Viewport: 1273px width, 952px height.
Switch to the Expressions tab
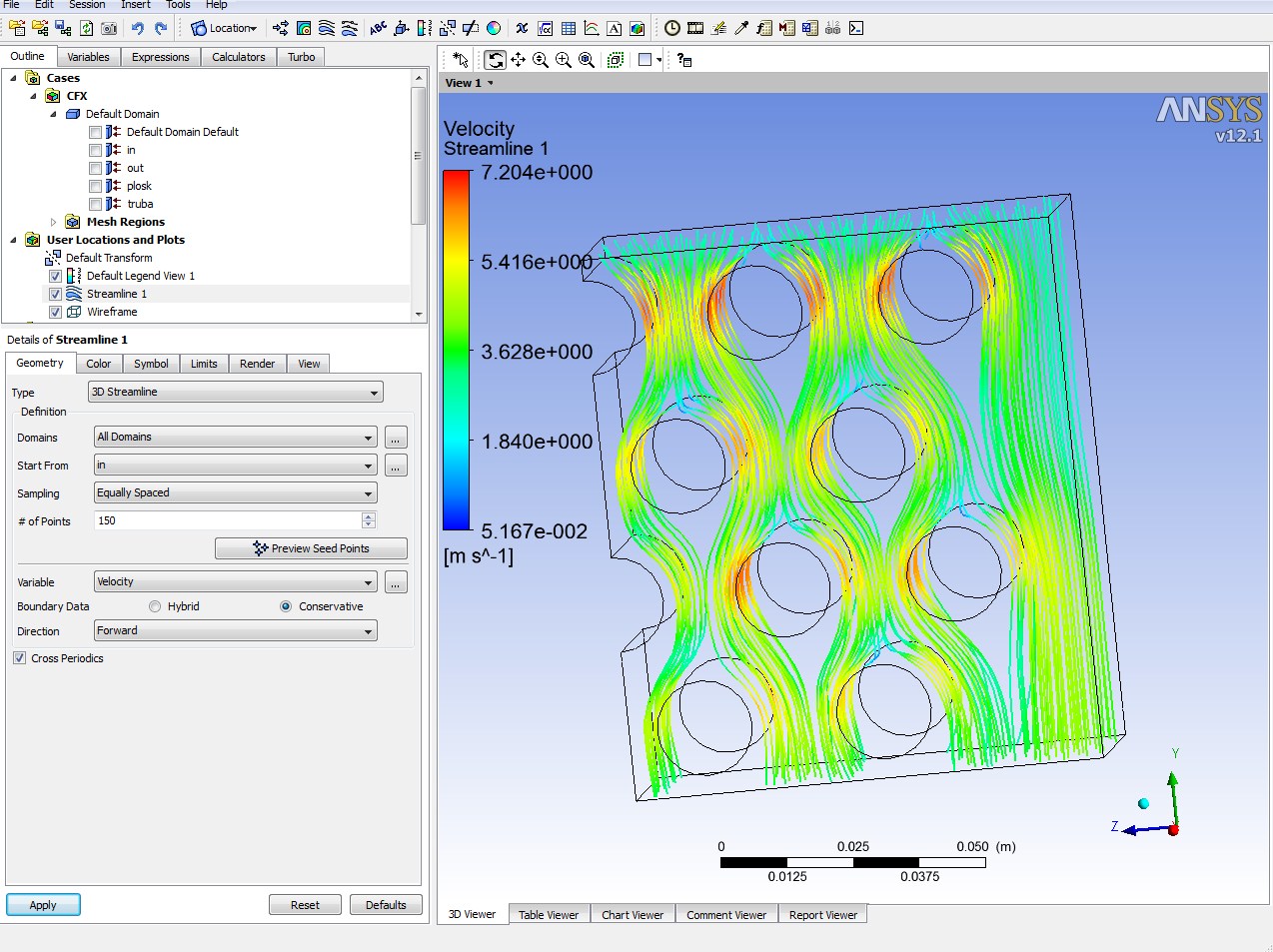(x=160, y=57)
